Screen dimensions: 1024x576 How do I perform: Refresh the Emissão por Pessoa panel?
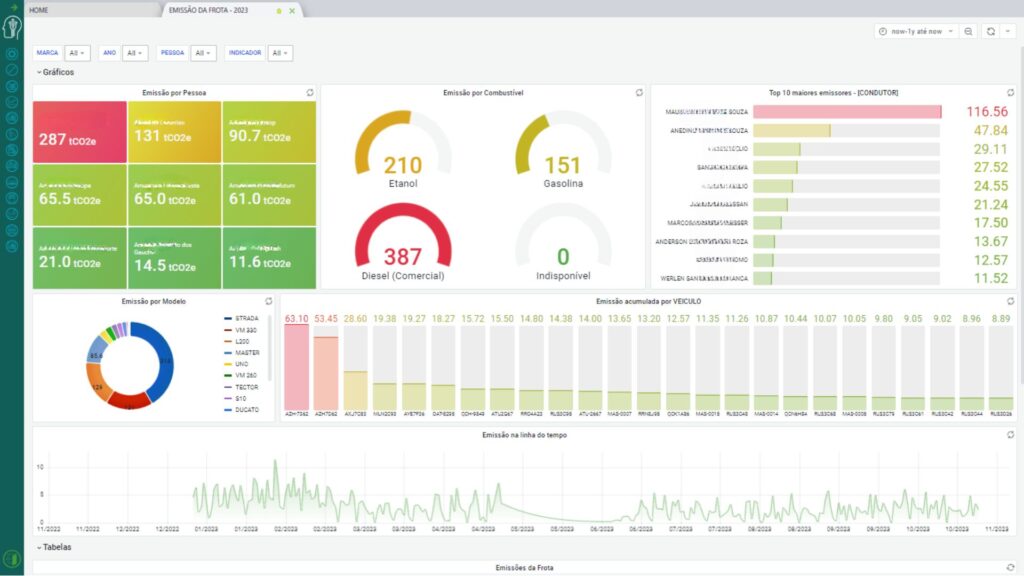[310, 92]
